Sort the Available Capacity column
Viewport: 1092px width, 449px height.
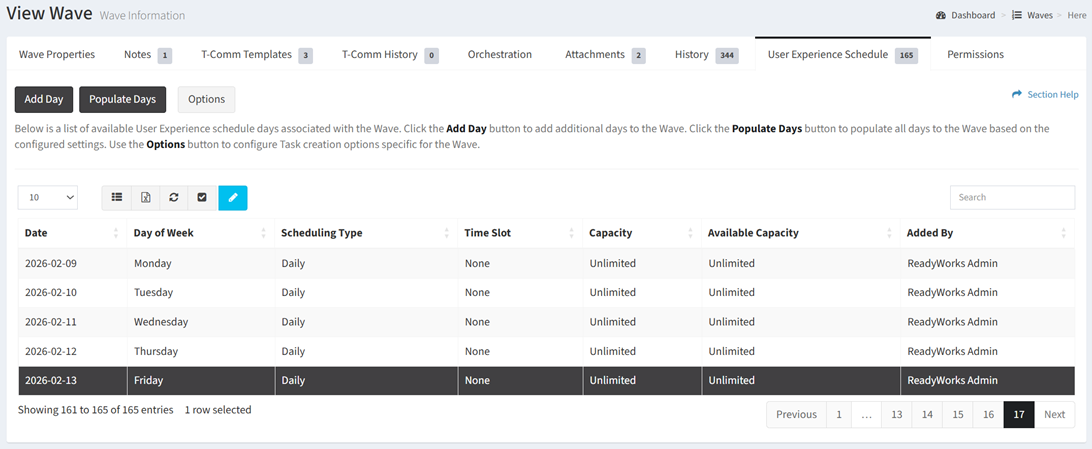(x=890, y=233)
